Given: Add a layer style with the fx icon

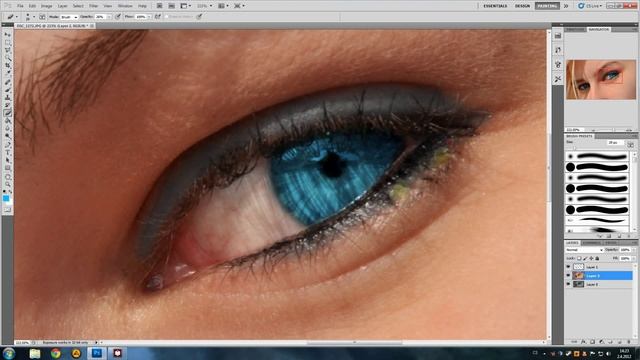Looking at the screenshot, I should tap(583, 341).
